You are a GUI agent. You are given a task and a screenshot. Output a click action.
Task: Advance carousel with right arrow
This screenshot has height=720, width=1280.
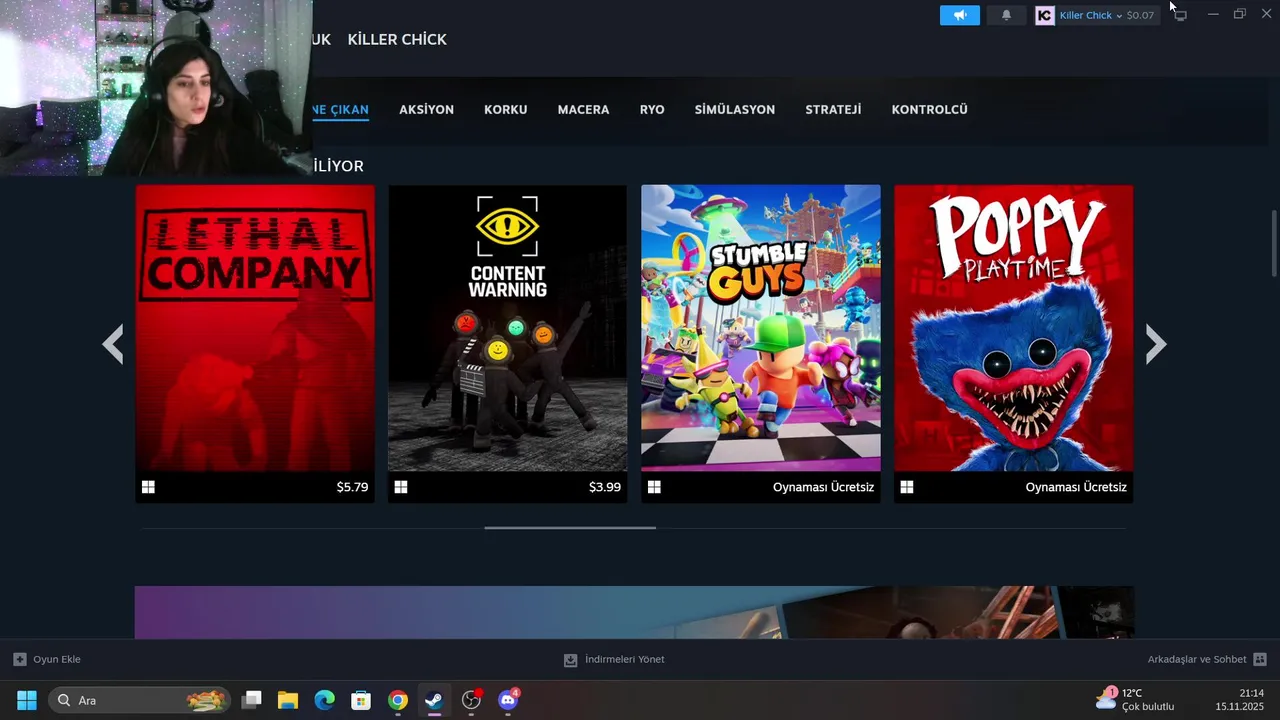(x=1156, y=344)
